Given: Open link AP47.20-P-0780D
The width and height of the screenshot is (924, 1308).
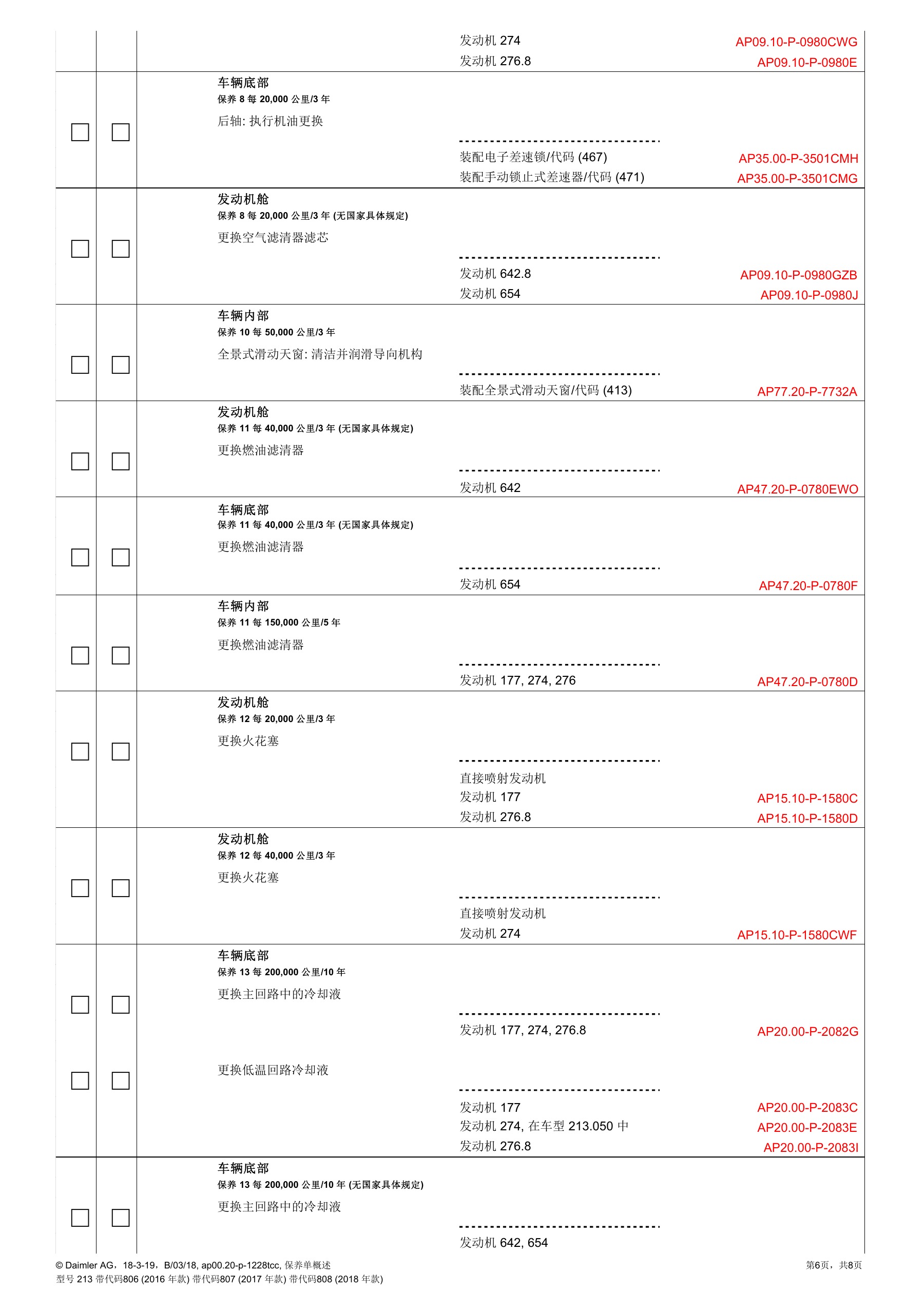Looking at the screenshot, I should click(x=807, y=682).
